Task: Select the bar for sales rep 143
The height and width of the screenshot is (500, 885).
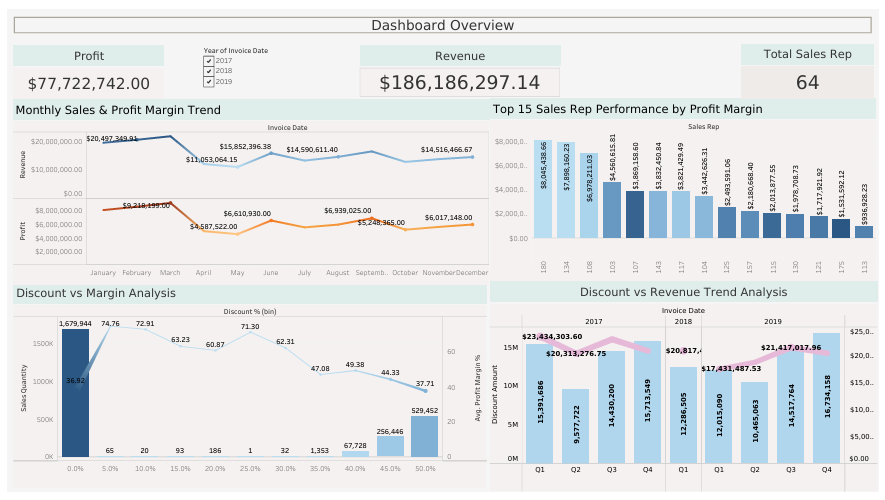Action: point(658,214)
